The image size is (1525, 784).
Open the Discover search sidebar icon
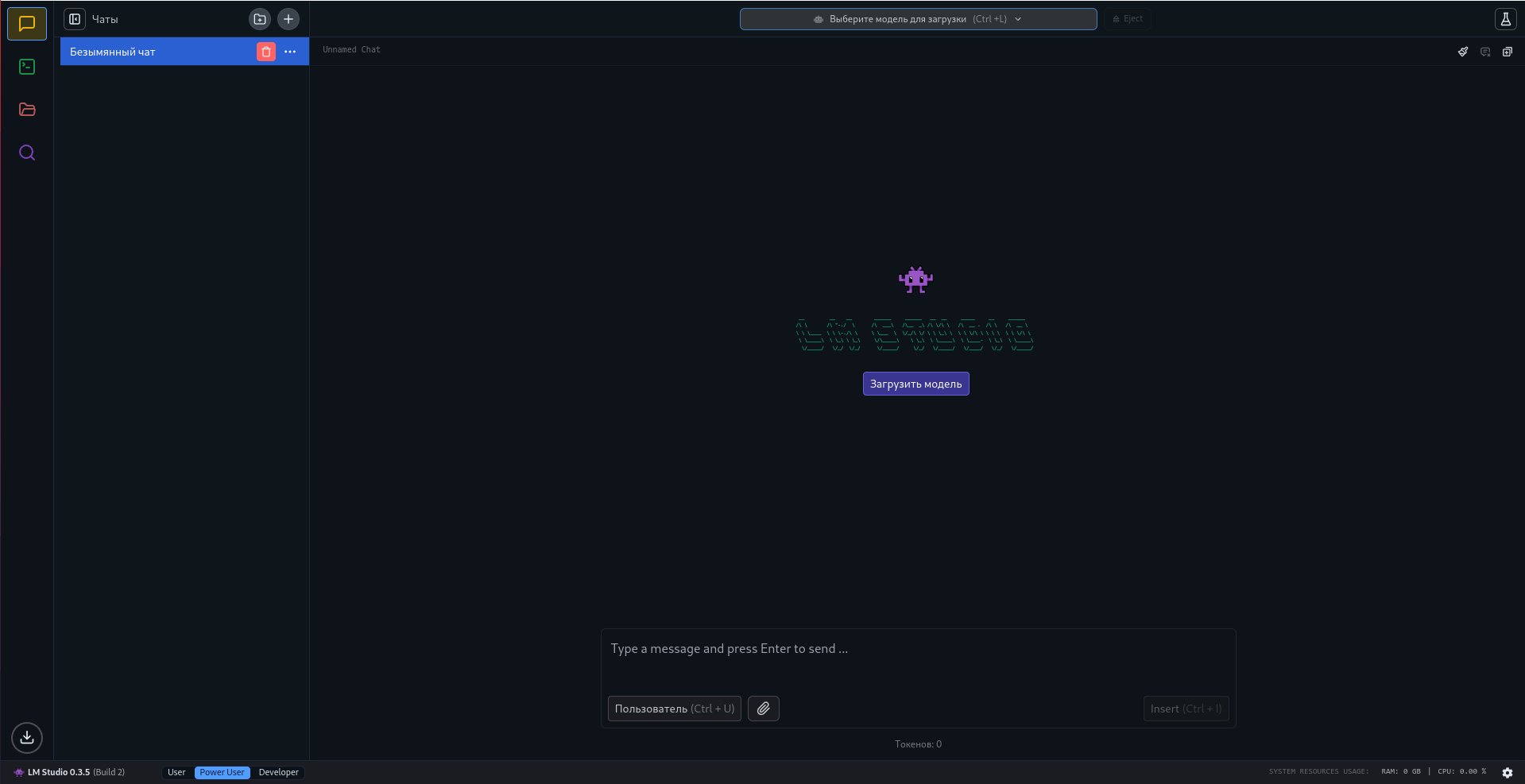click(x=27, y=153)
